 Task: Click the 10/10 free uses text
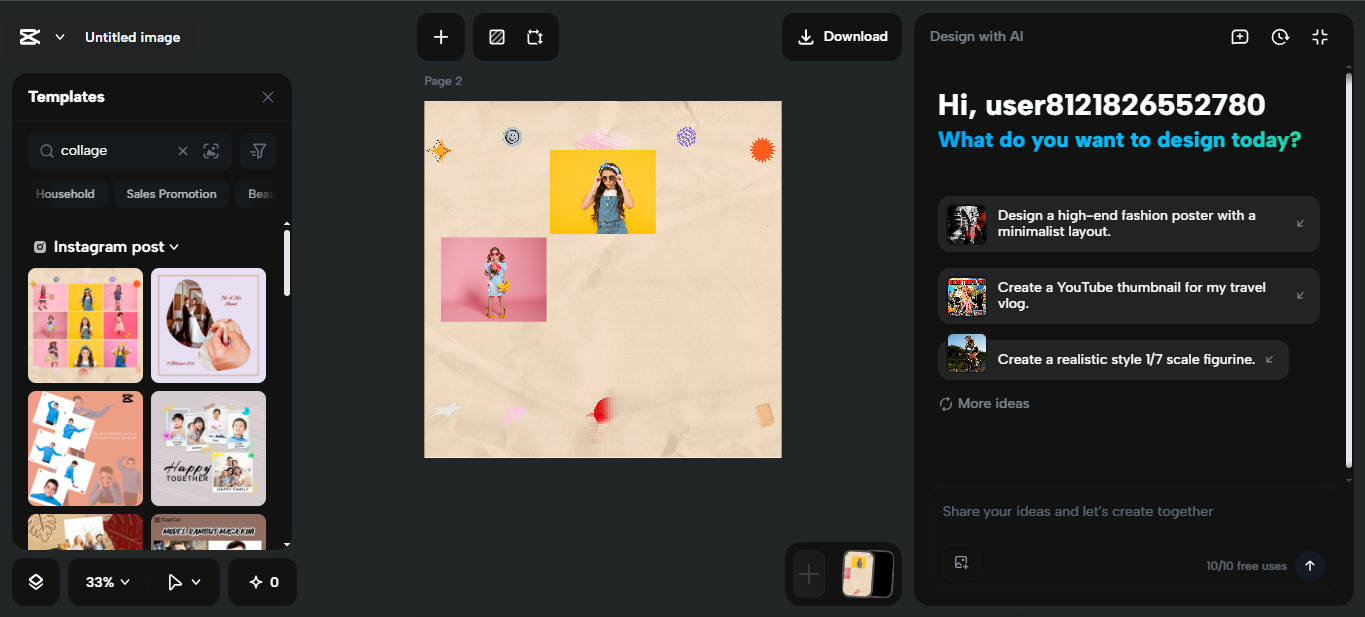pyautogui.click(x=1246, y=566)
